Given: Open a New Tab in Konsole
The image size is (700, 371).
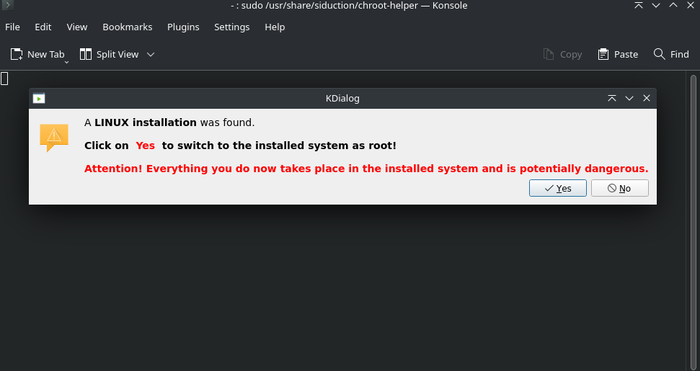Looking at the screenshot, I should tap(38, 54).
